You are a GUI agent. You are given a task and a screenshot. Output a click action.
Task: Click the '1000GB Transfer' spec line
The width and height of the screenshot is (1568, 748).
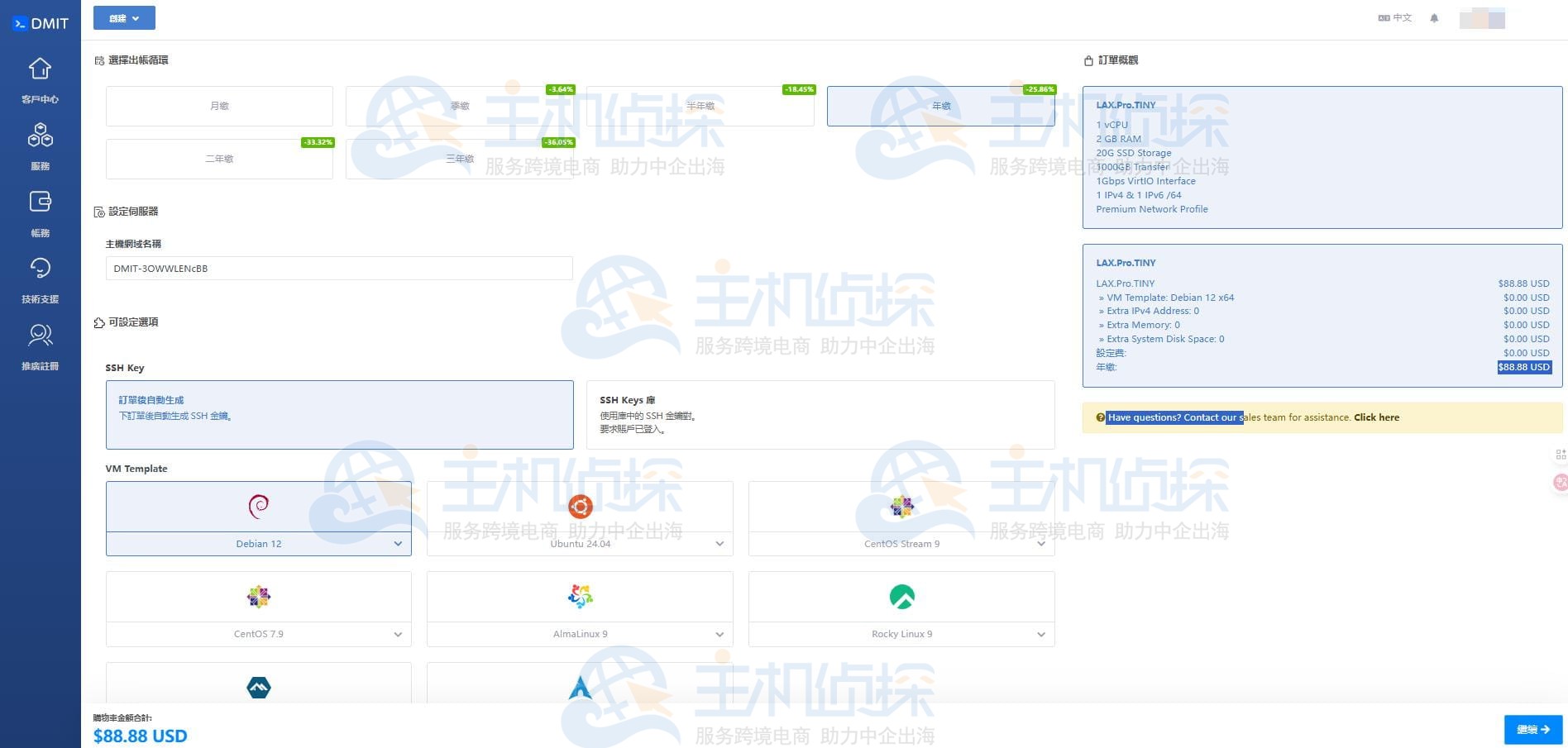point(1132,167)
